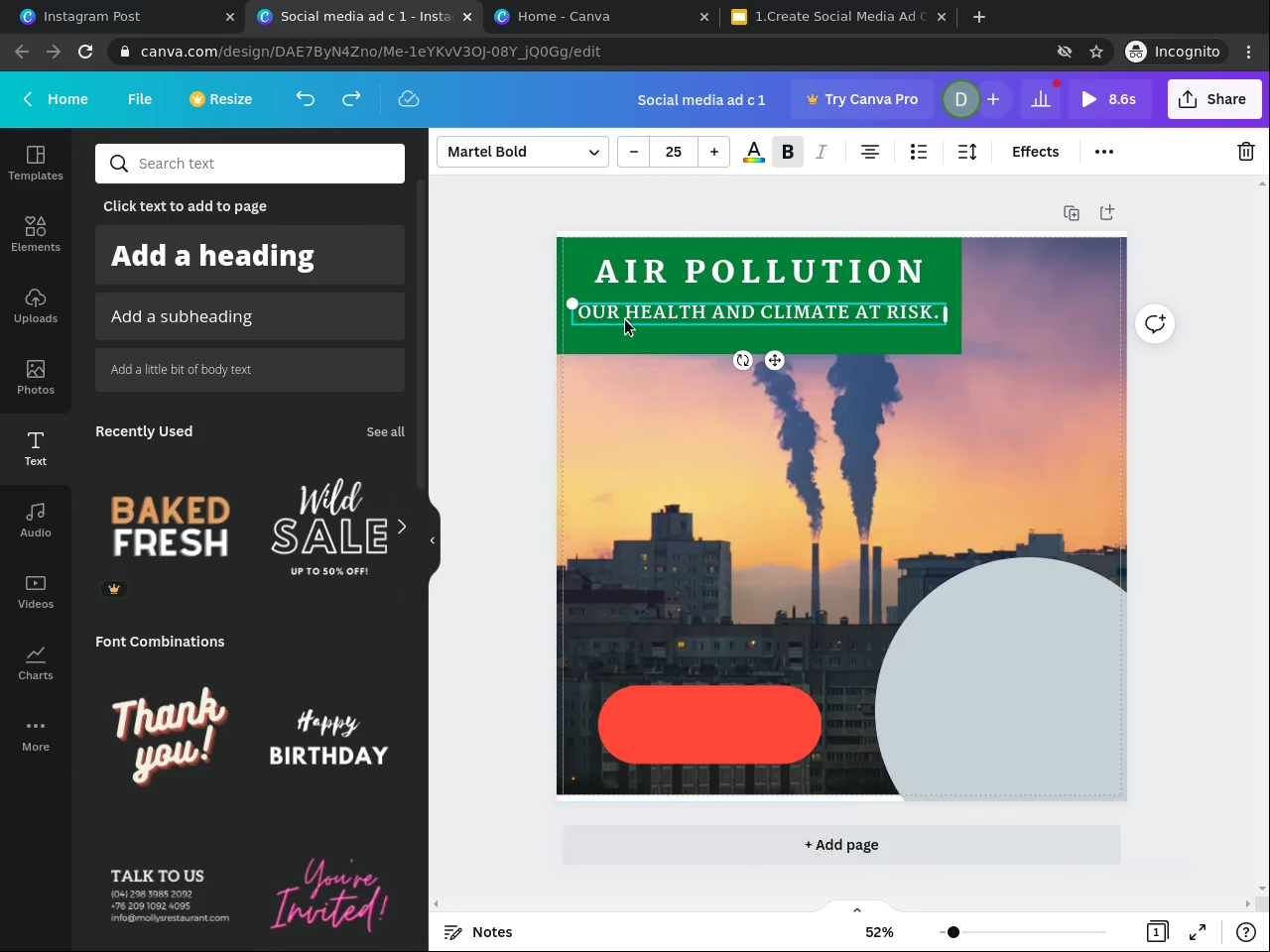Grab the move handle below text
Viewport: 1270px width, 952px height.
[775, 361]
